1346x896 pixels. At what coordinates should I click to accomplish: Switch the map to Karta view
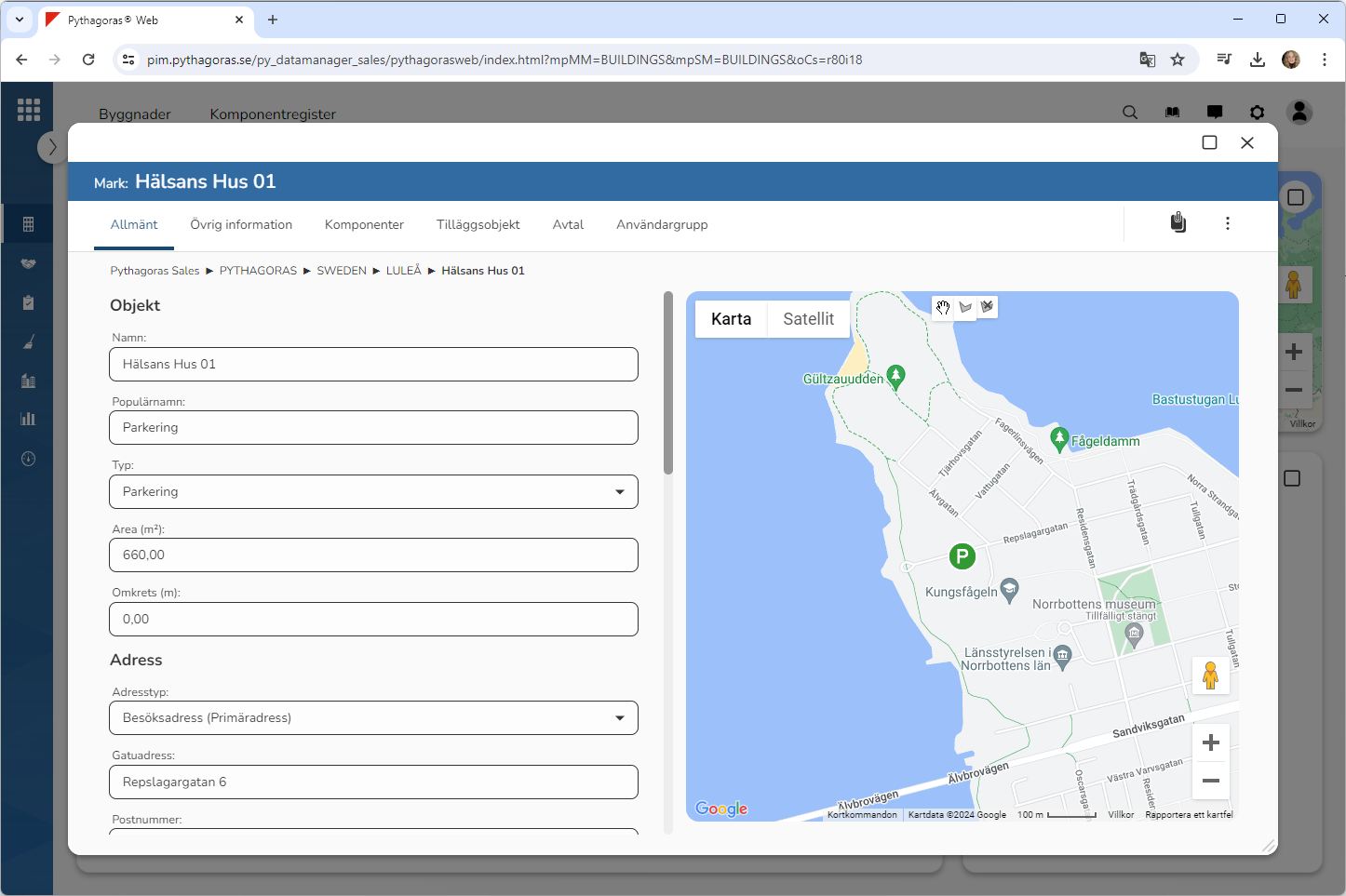click(x=731, y=319)
